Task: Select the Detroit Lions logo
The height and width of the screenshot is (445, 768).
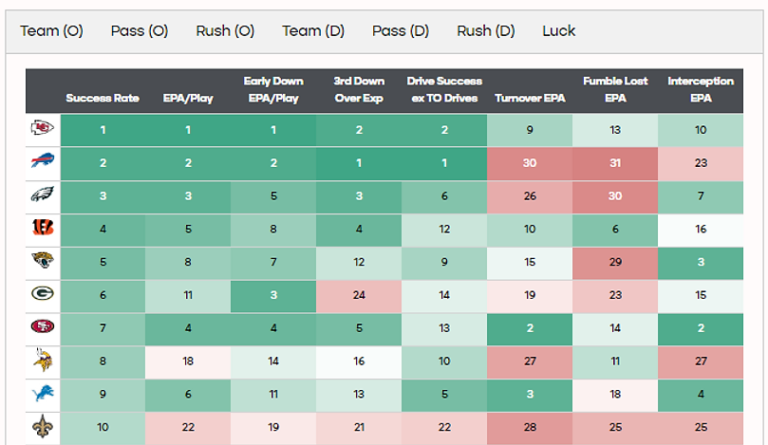Action: pos(43,393)
